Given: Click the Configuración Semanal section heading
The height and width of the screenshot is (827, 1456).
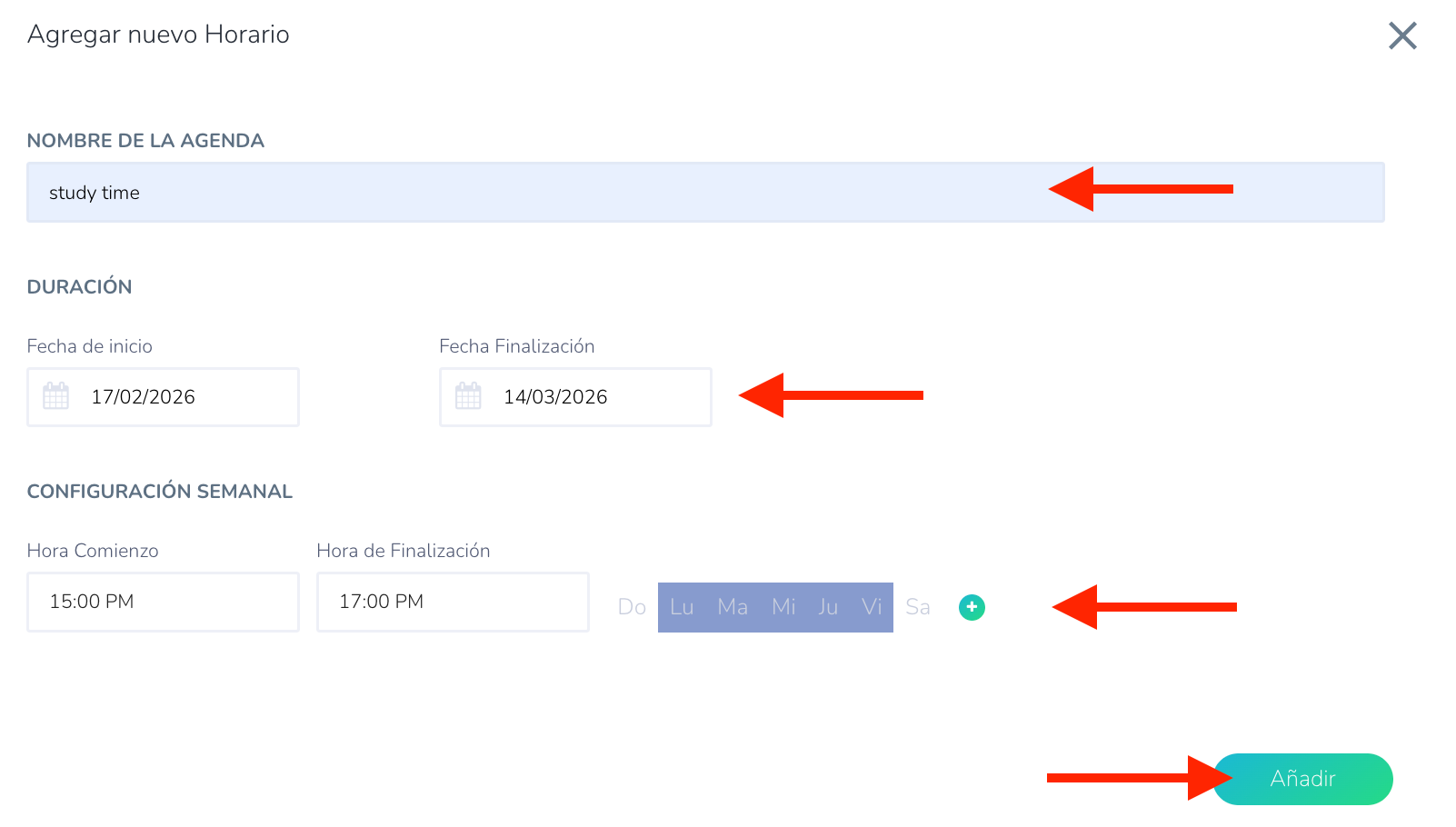Looking at the screenshot, I should pos(160,492).
